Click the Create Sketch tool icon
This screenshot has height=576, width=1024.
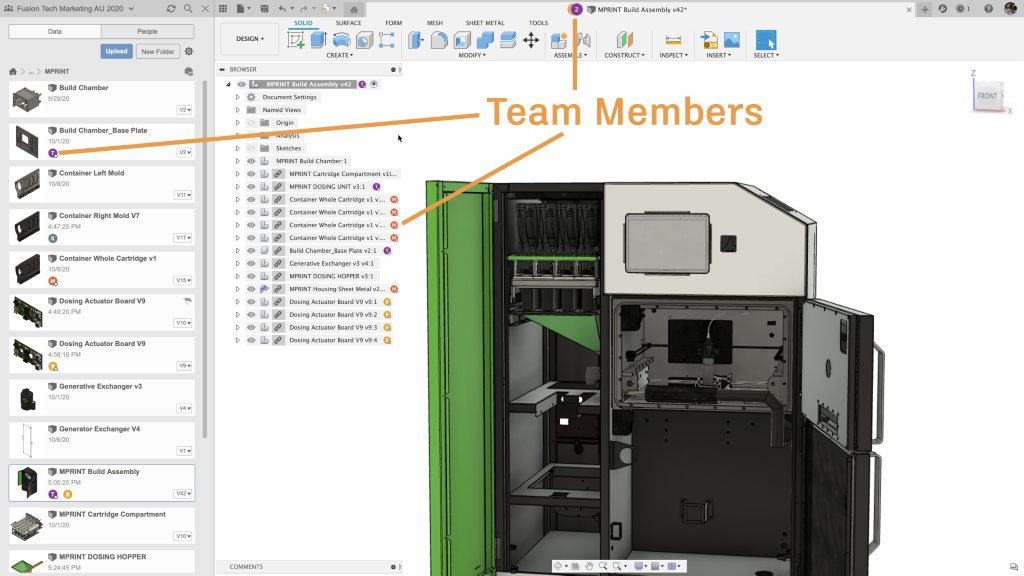pos(296,40)
